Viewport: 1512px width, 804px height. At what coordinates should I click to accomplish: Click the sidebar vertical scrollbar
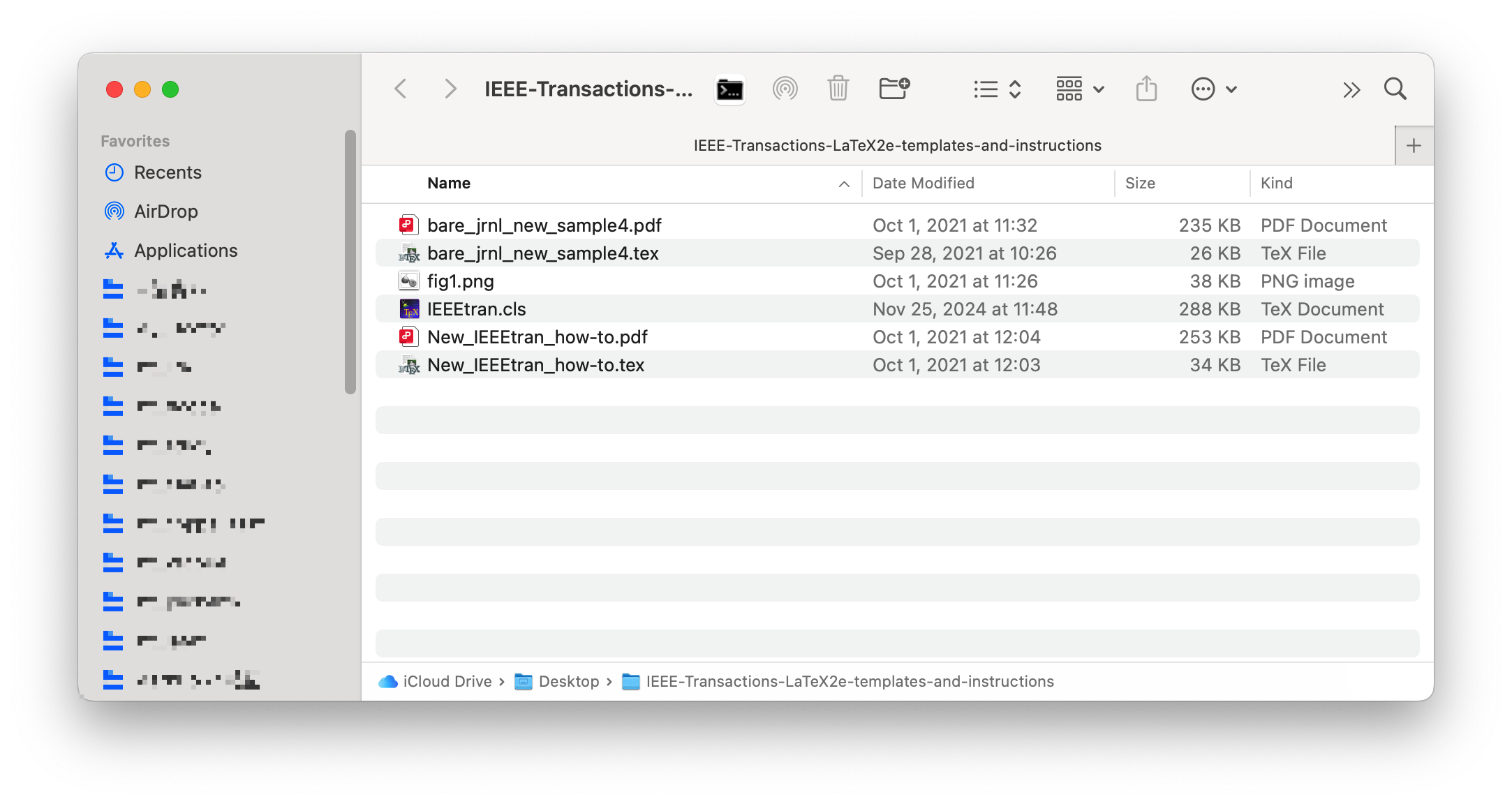click(x=350, y=262)
